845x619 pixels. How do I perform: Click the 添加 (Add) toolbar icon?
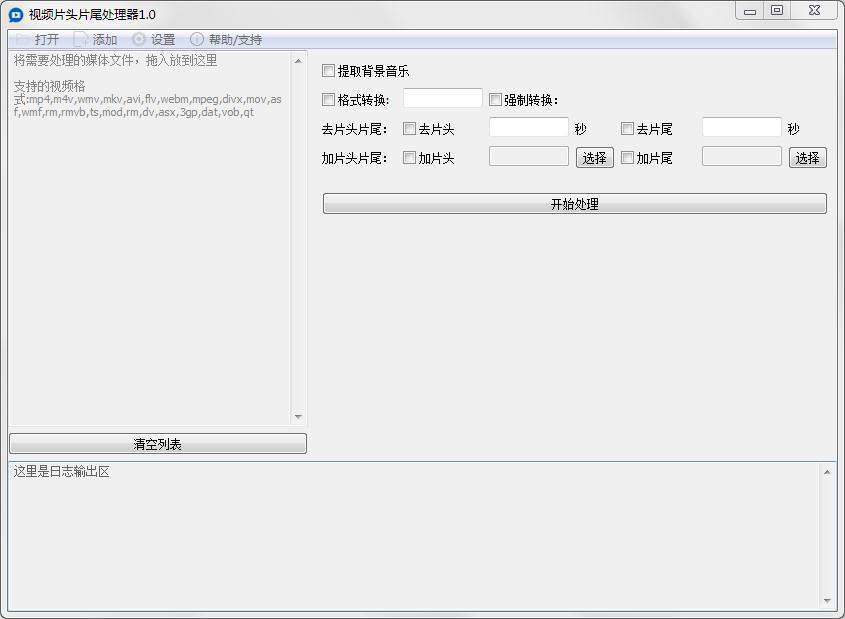pos(97,39)
